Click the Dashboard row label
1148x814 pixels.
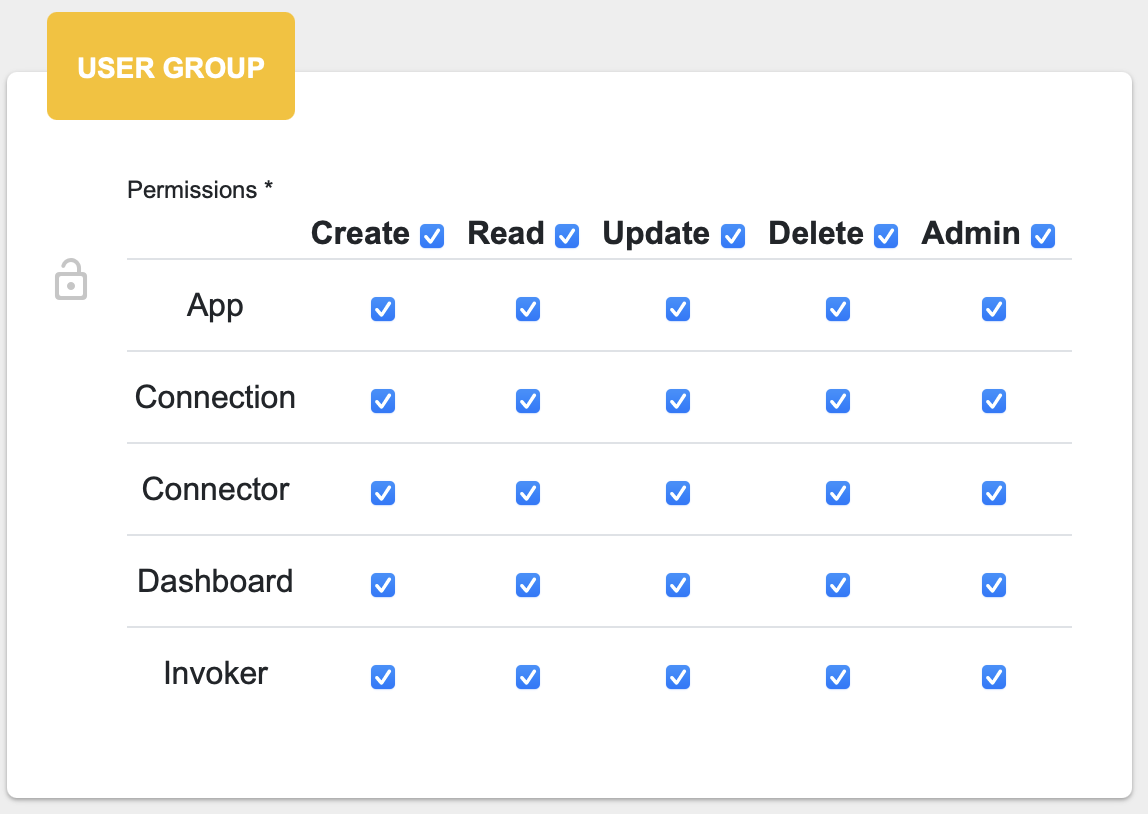[x=215, y=581]
